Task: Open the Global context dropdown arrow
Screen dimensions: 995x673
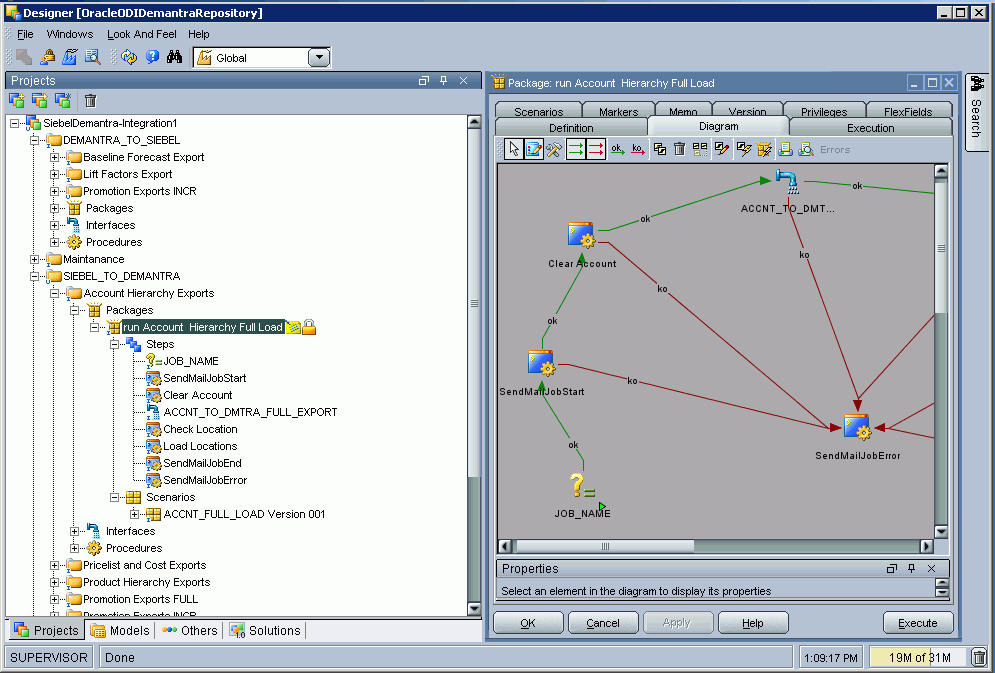Action: click(319, 58)
